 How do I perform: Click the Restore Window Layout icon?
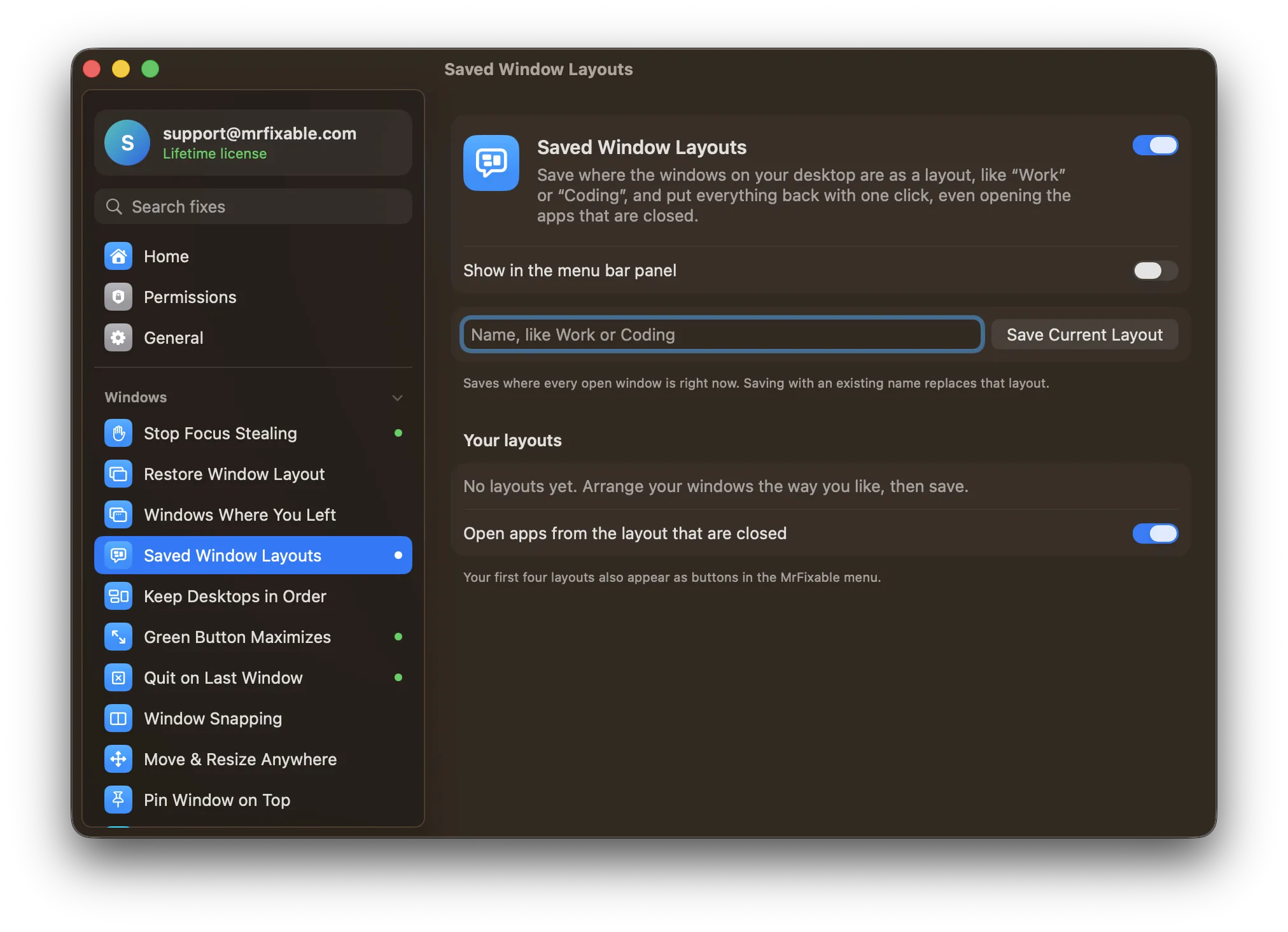pos(118,474)
